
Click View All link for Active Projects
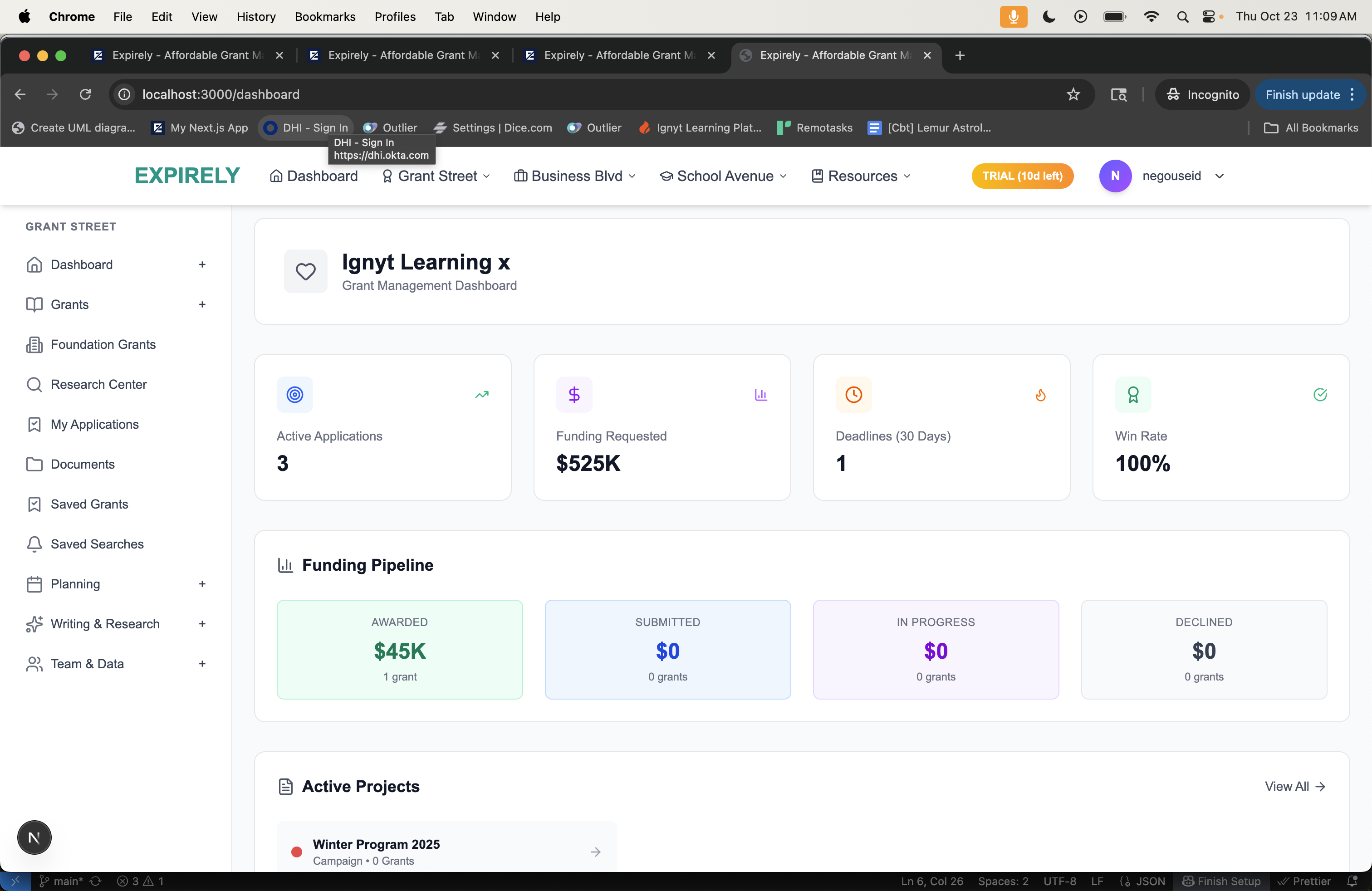pos(1295,786)
